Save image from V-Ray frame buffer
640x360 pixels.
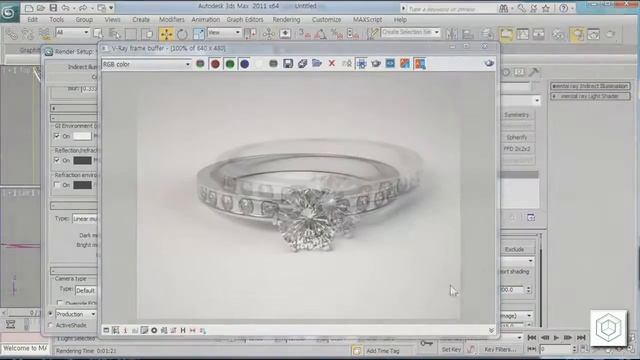pos(288,64)
